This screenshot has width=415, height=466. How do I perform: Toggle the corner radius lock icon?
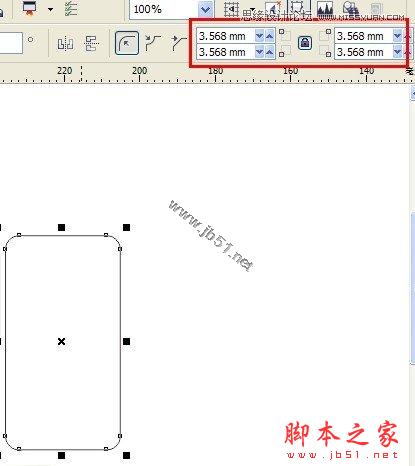[x=305, y=43]
